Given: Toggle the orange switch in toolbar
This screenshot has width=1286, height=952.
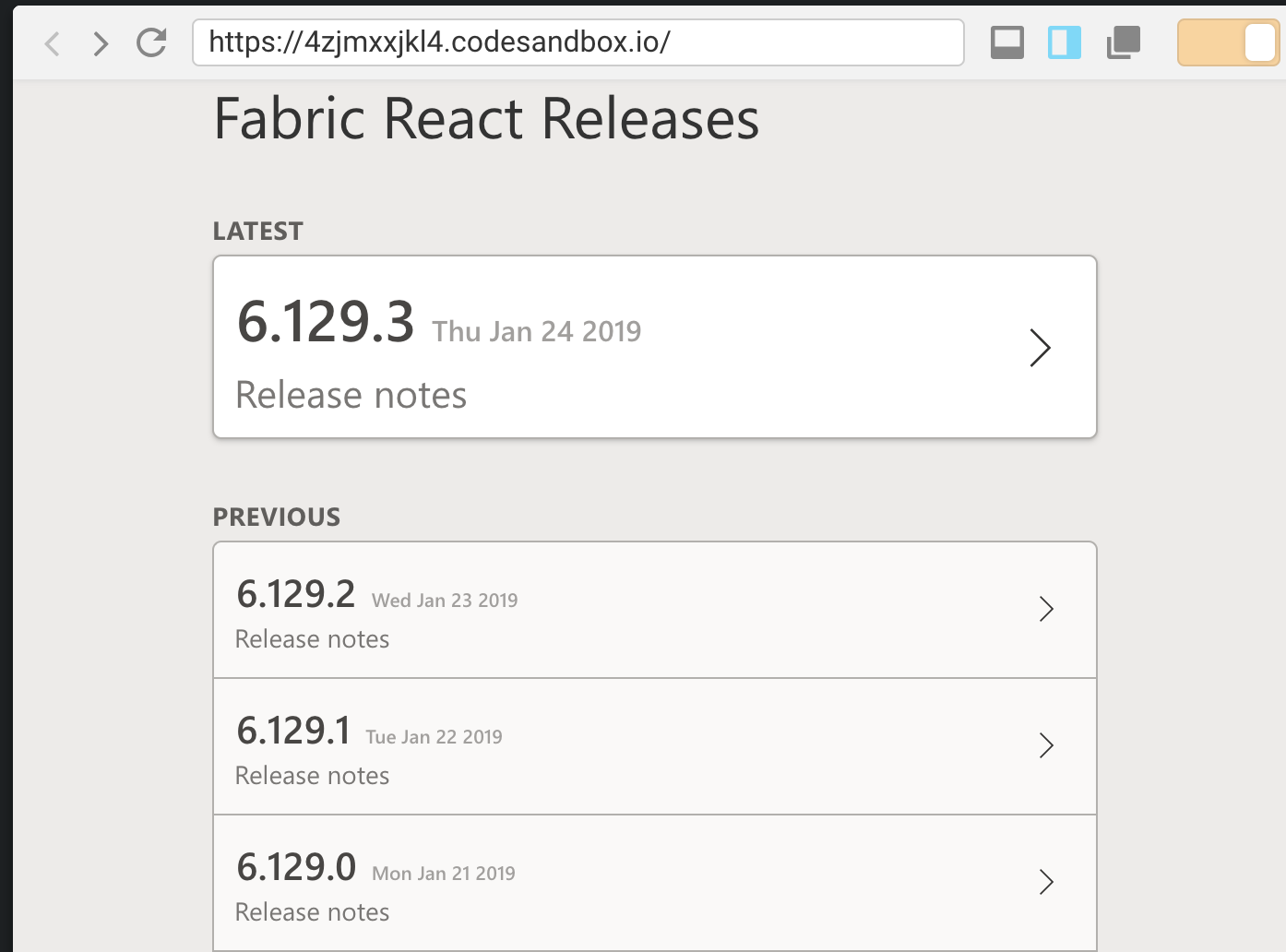Looking at the screenshot, I should 1228,42.
